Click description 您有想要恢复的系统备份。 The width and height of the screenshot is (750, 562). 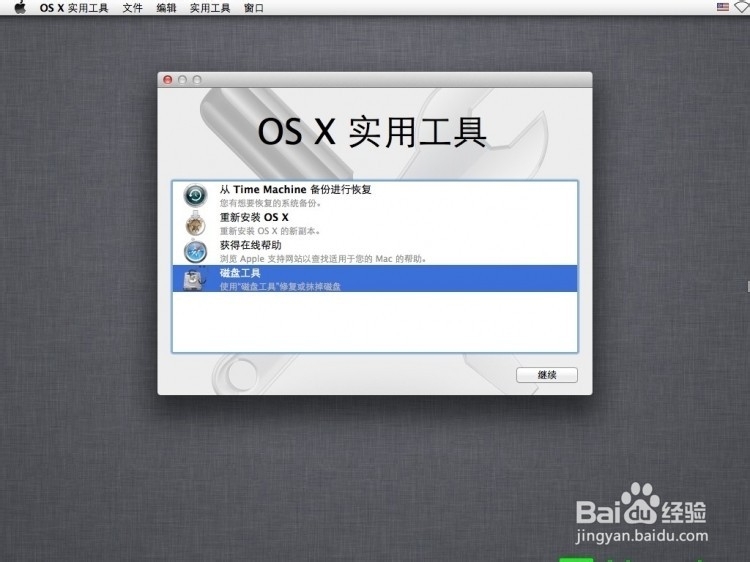271,203
